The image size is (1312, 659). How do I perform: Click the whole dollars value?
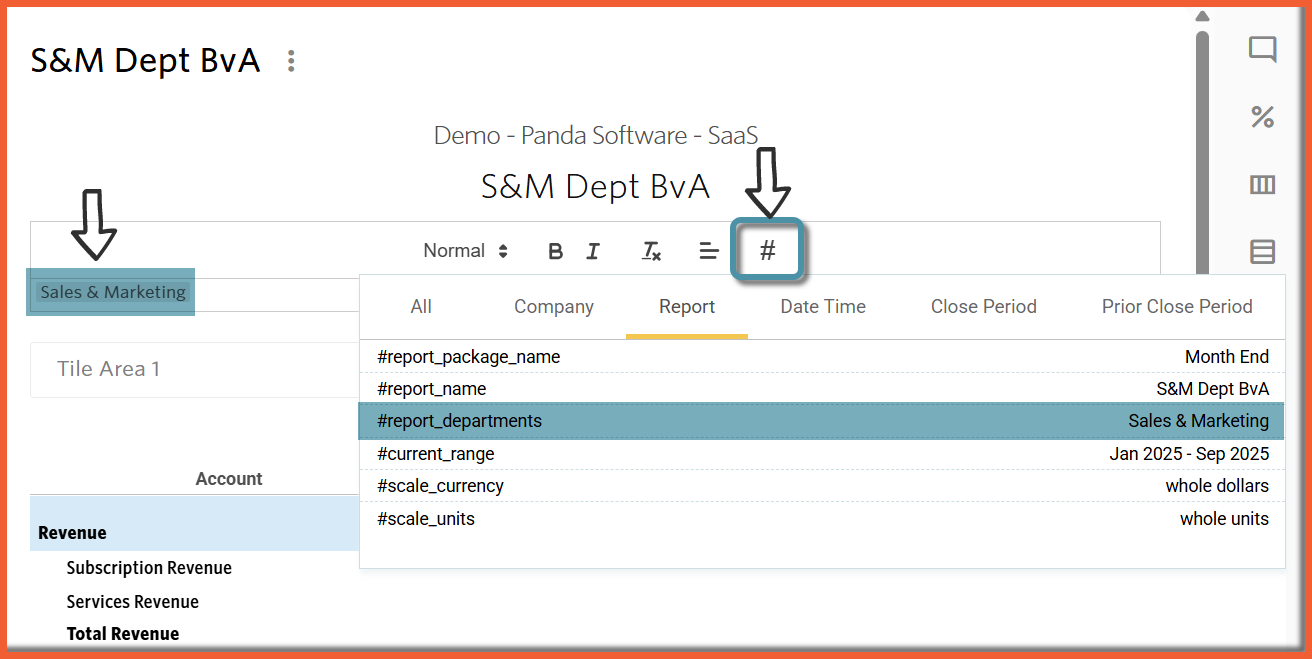click(1218, 486)
